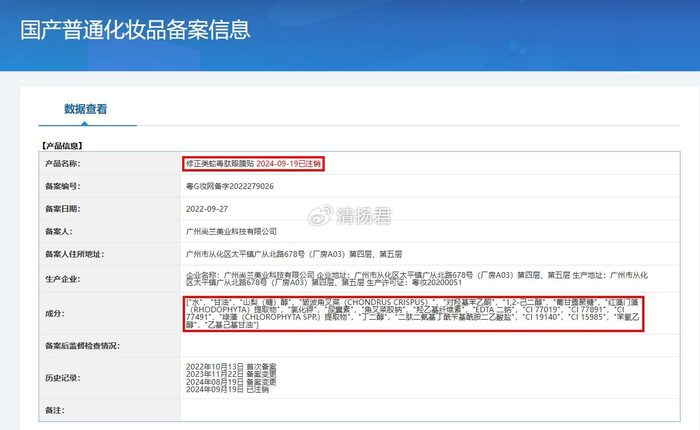Select the 【产品信息】 section header
Viewport: 700px width, 430px height.
[x=62, y=146]
